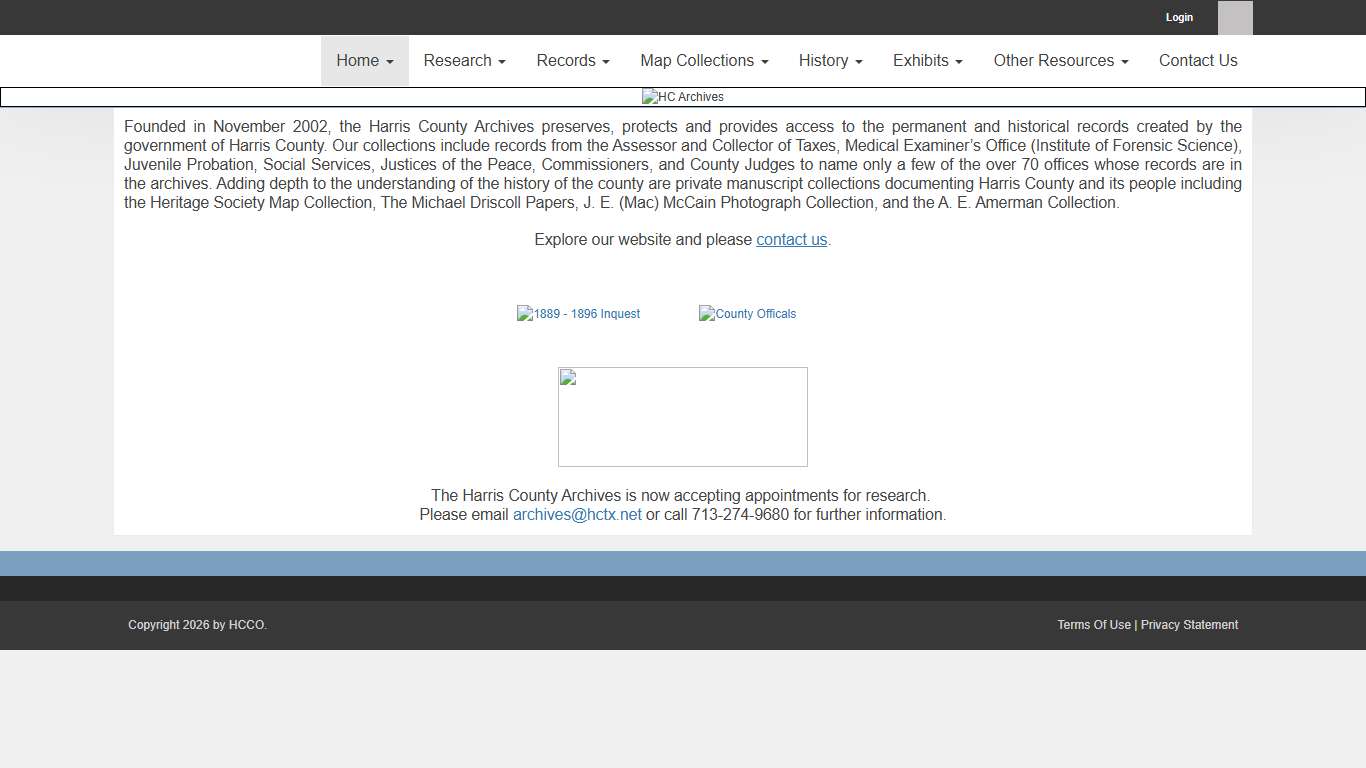Click the gray box beside Login

pos(1235,18)
